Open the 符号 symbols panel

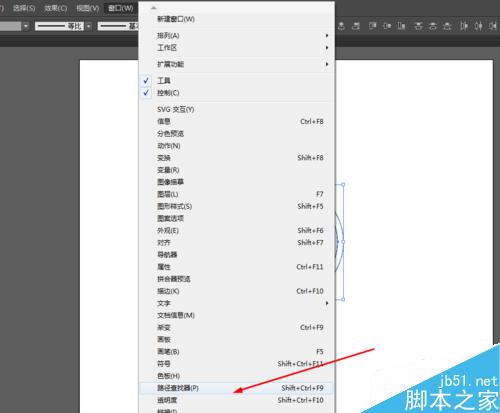click(x=236, y=364)
